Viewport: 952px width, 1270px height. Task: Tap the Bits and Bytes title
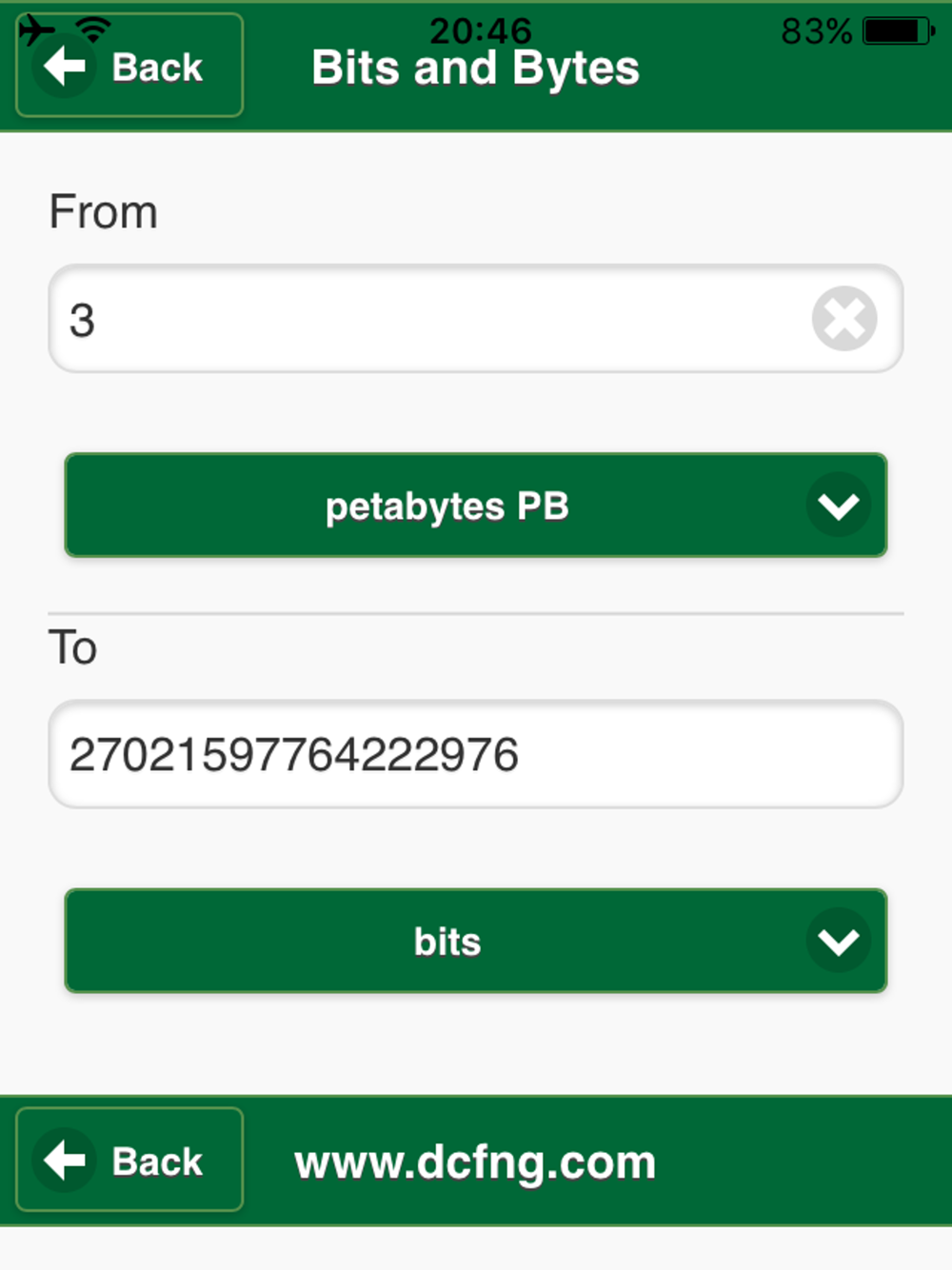[x=475, y=69]
